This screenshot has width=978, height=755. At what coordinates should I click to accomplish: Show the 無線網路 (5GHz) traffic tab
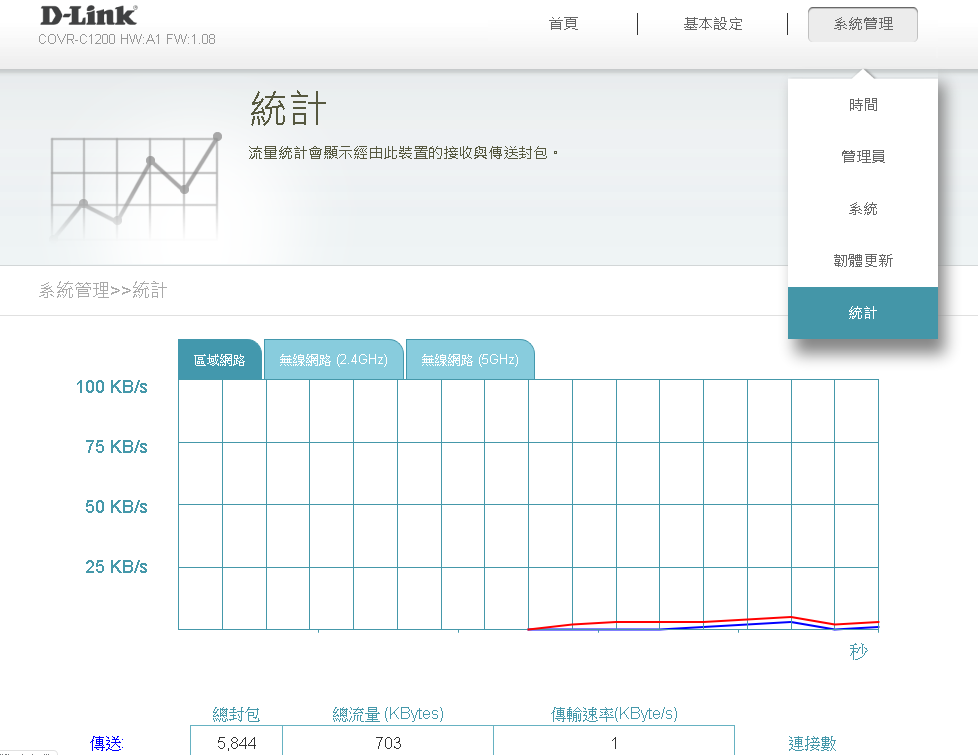coord(469,360)
